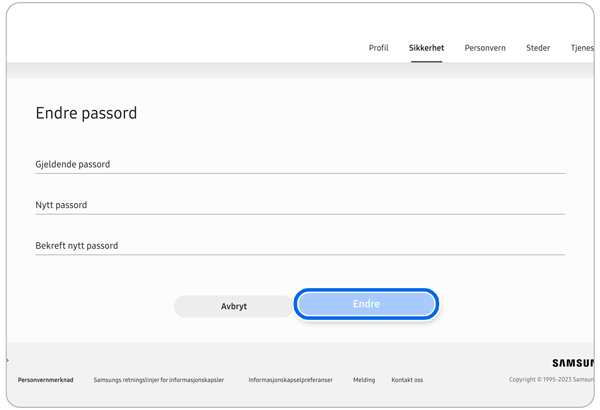The height and width of the screenshot is (410, 600).
Task: Click the Melding footer link
Action: click(x=364, y=380)
